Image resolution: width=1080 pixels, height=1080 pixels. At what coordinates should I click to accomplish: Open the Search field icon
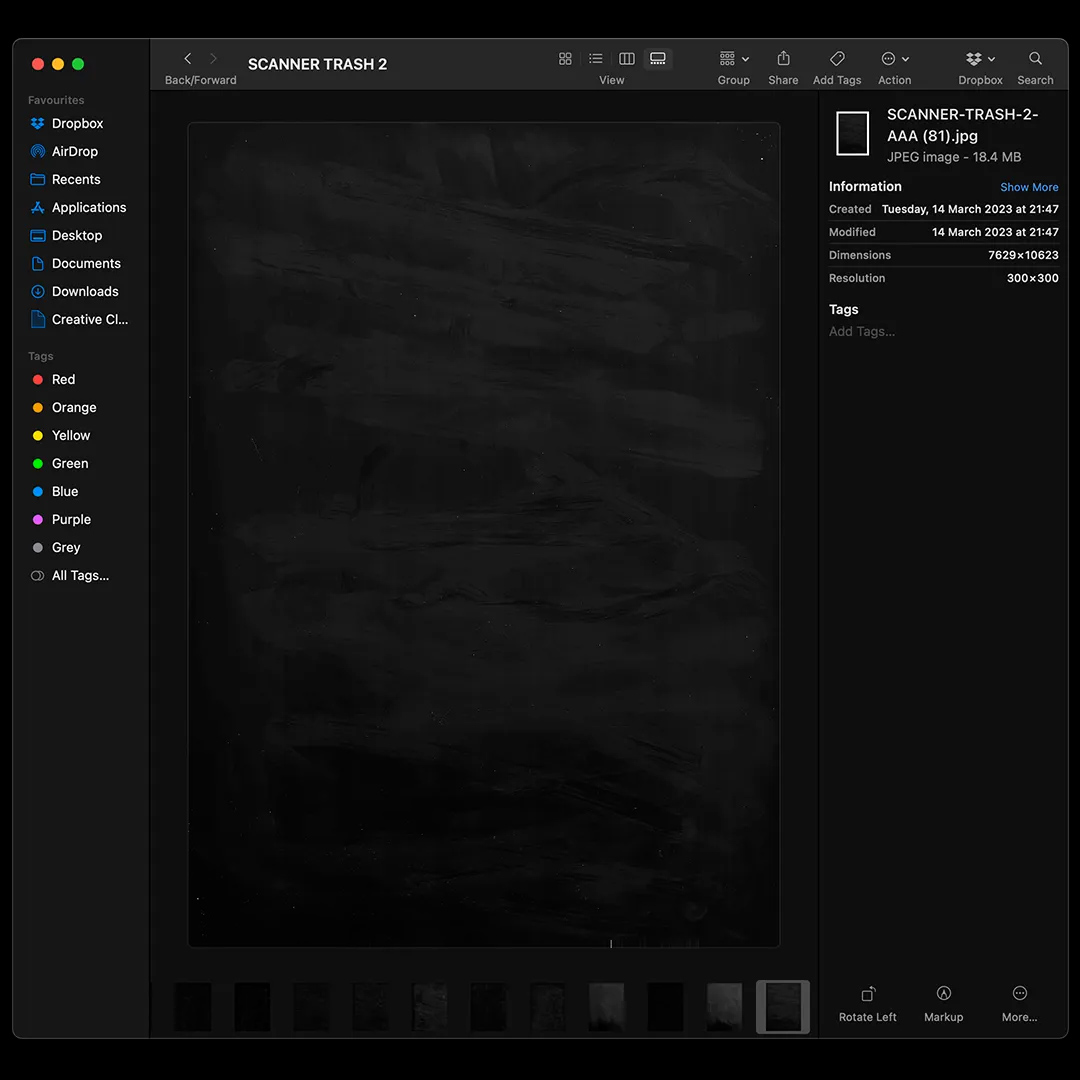[x=1035, y=59]
